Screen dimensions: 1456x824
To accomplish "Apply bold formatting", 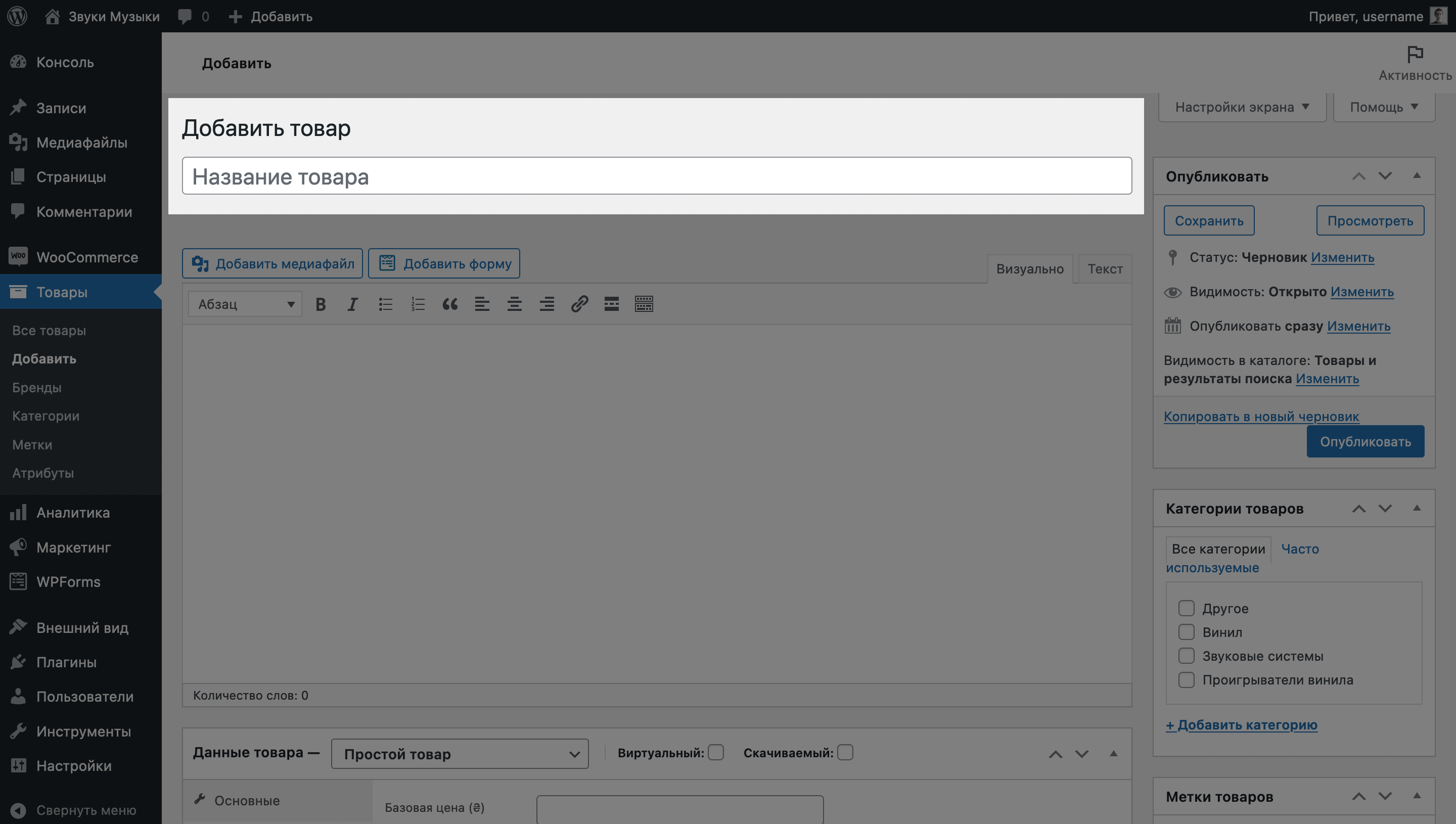I will [x=321, y=304].
